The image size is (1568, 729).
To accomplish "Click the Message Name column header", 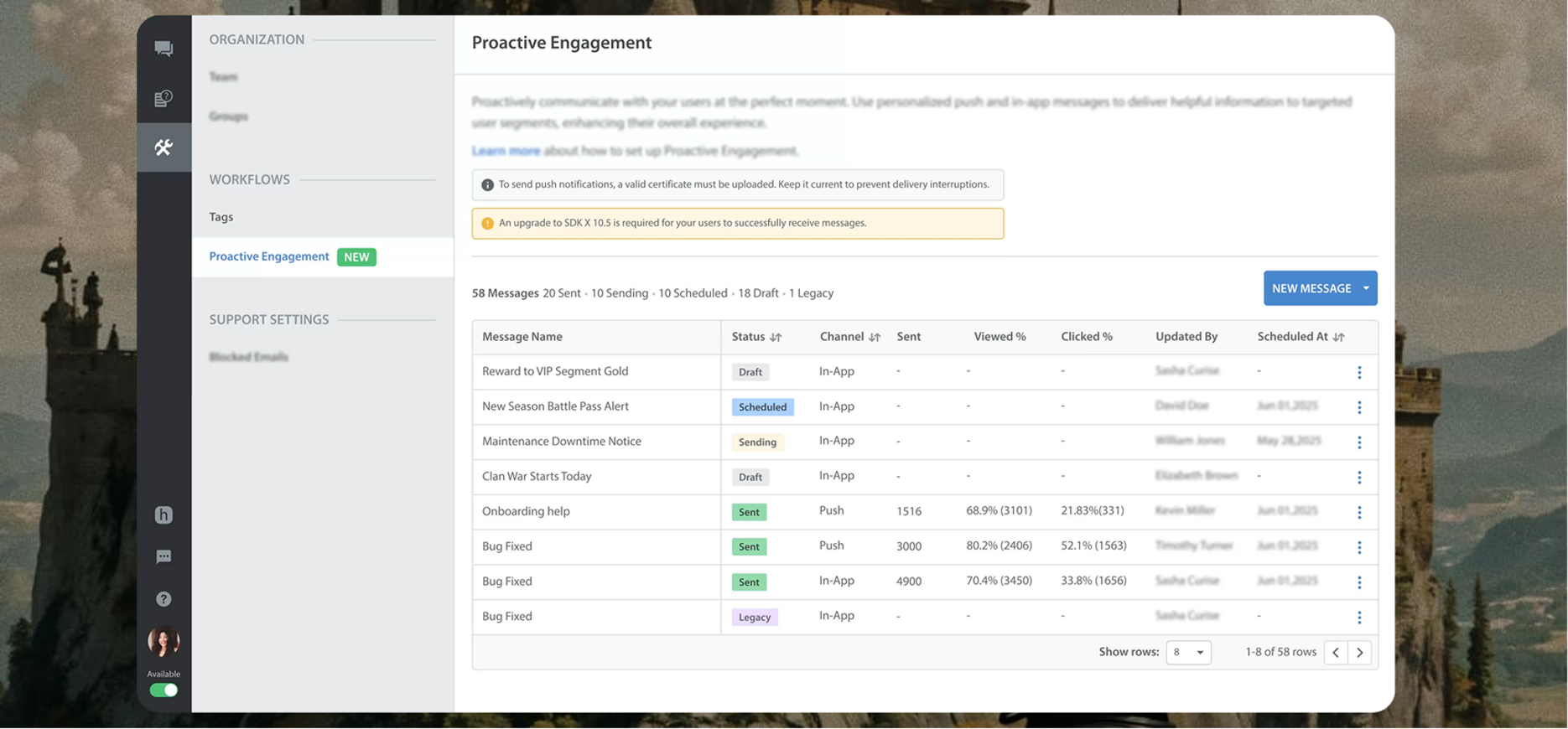I will click(522, 337).
